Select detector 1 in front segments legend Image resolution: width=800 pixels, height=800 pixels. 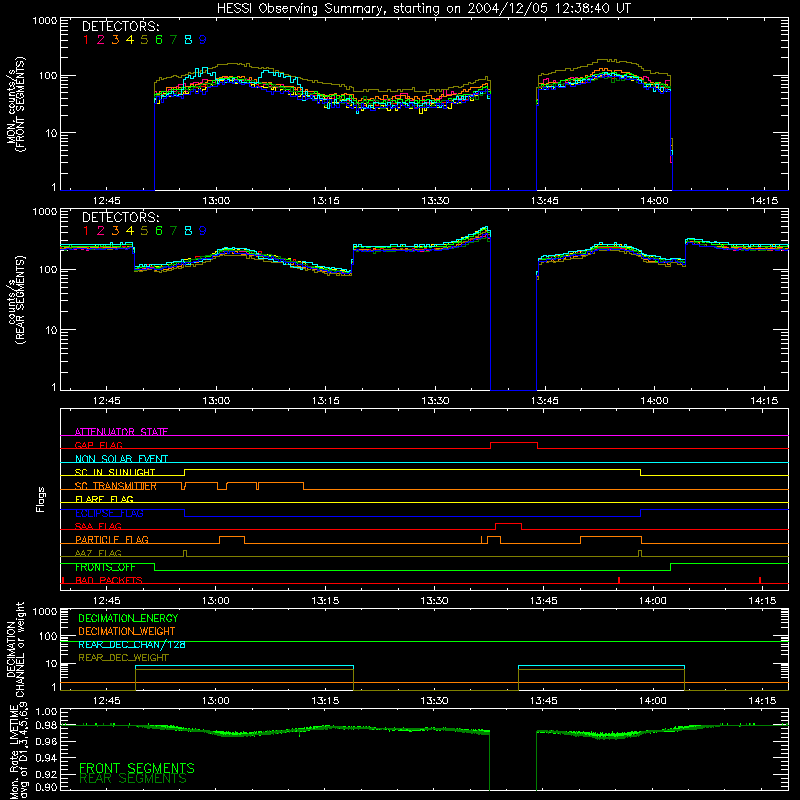[x=86, y=40]
